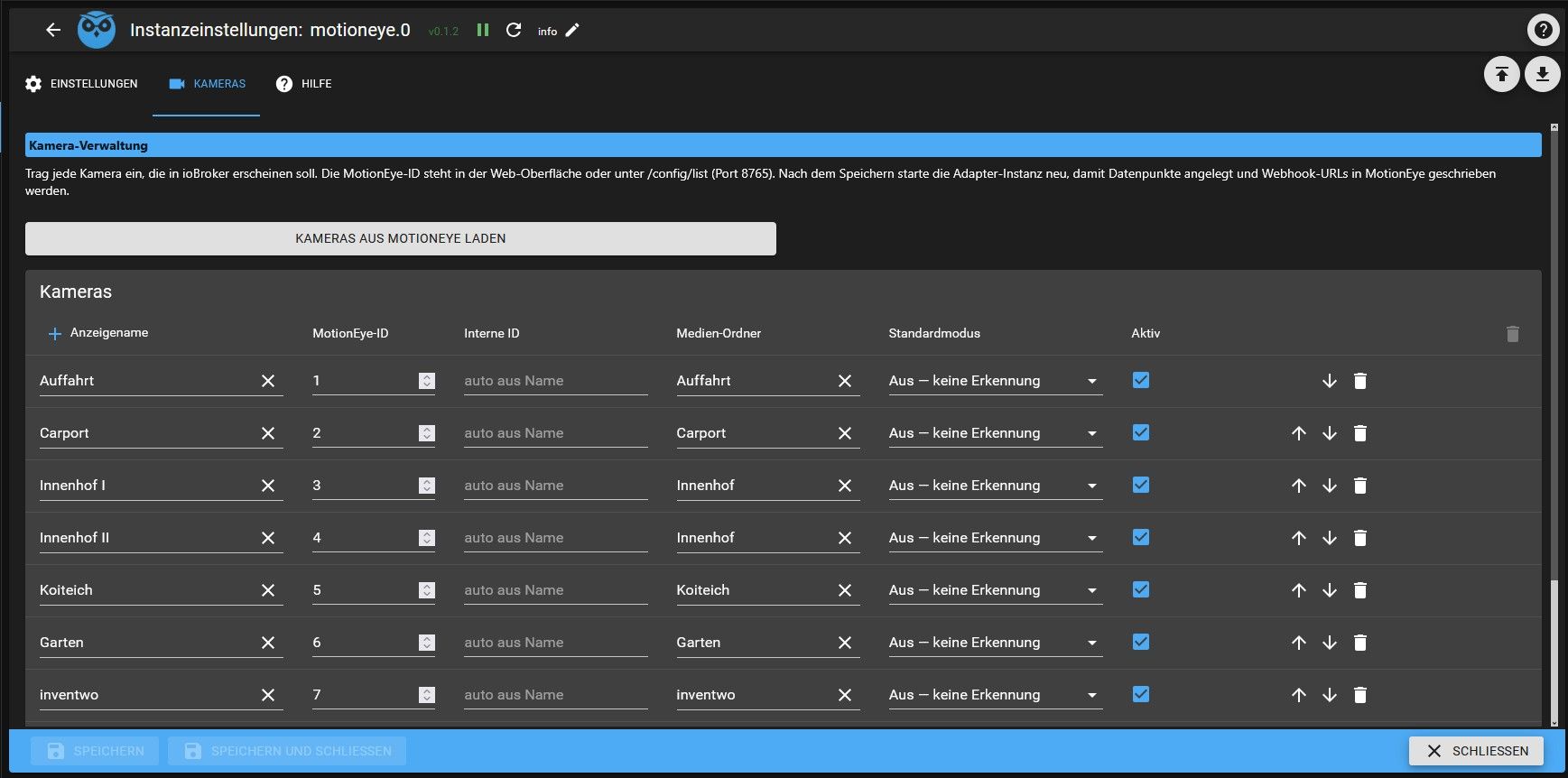Click Interne ID field for Garten
The width and height of the screenshot is (1568, 778).
click(x=556, y=643)
